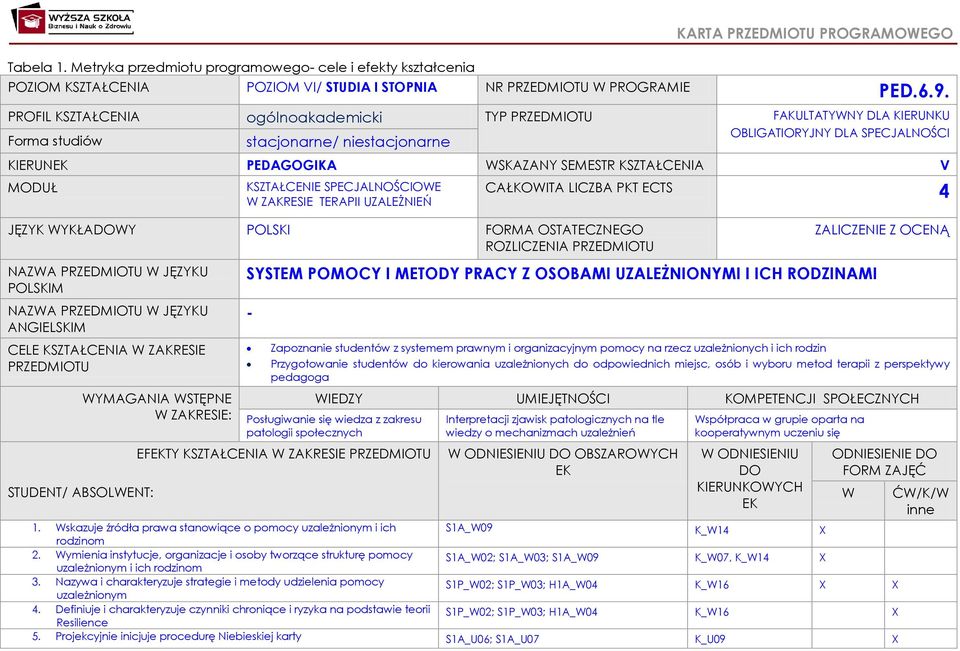Select 'W ODNIESIENIU DO OBSZAROWYCH EK' header
This screenshot has height=651, width=960.
(563, 462)
